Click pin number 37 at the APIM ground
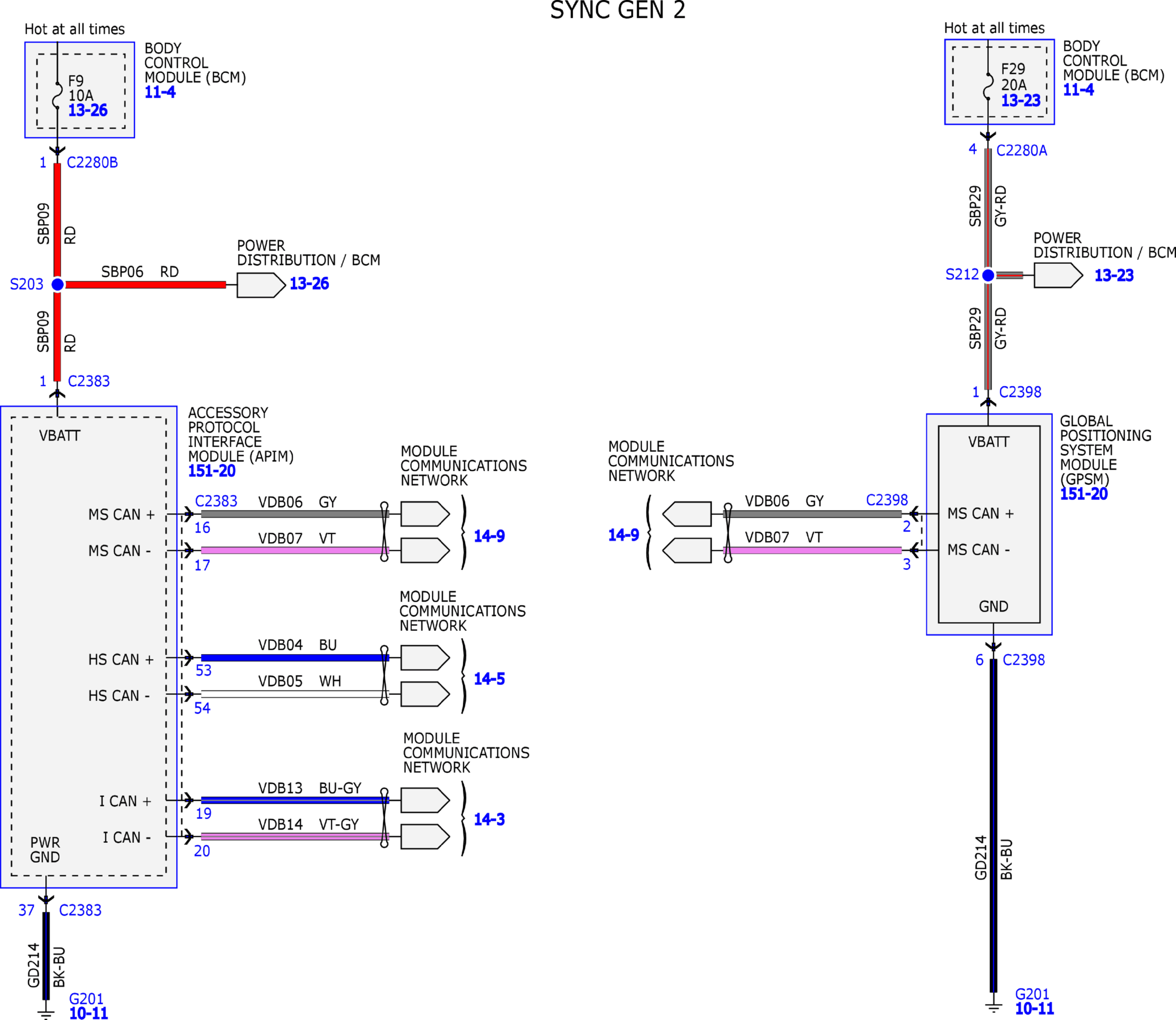The width and height of the screenshot is (1176, 1020). (26, 911)
